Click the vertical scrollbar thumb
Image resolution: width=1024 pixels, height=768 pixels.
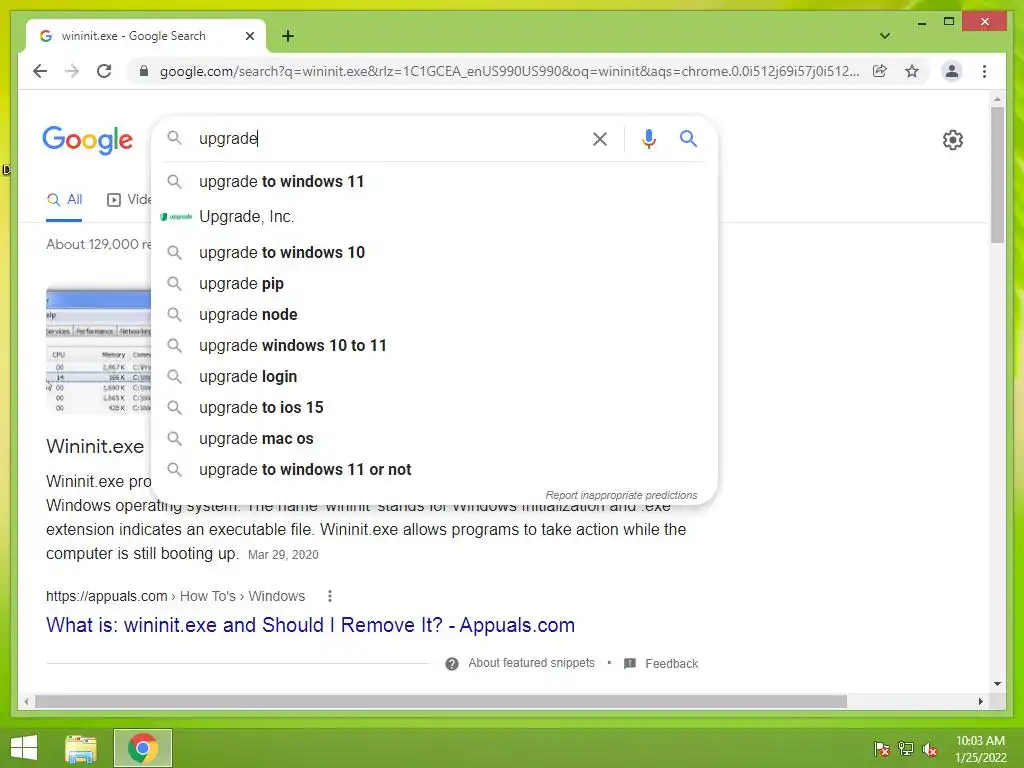[997, 174]
